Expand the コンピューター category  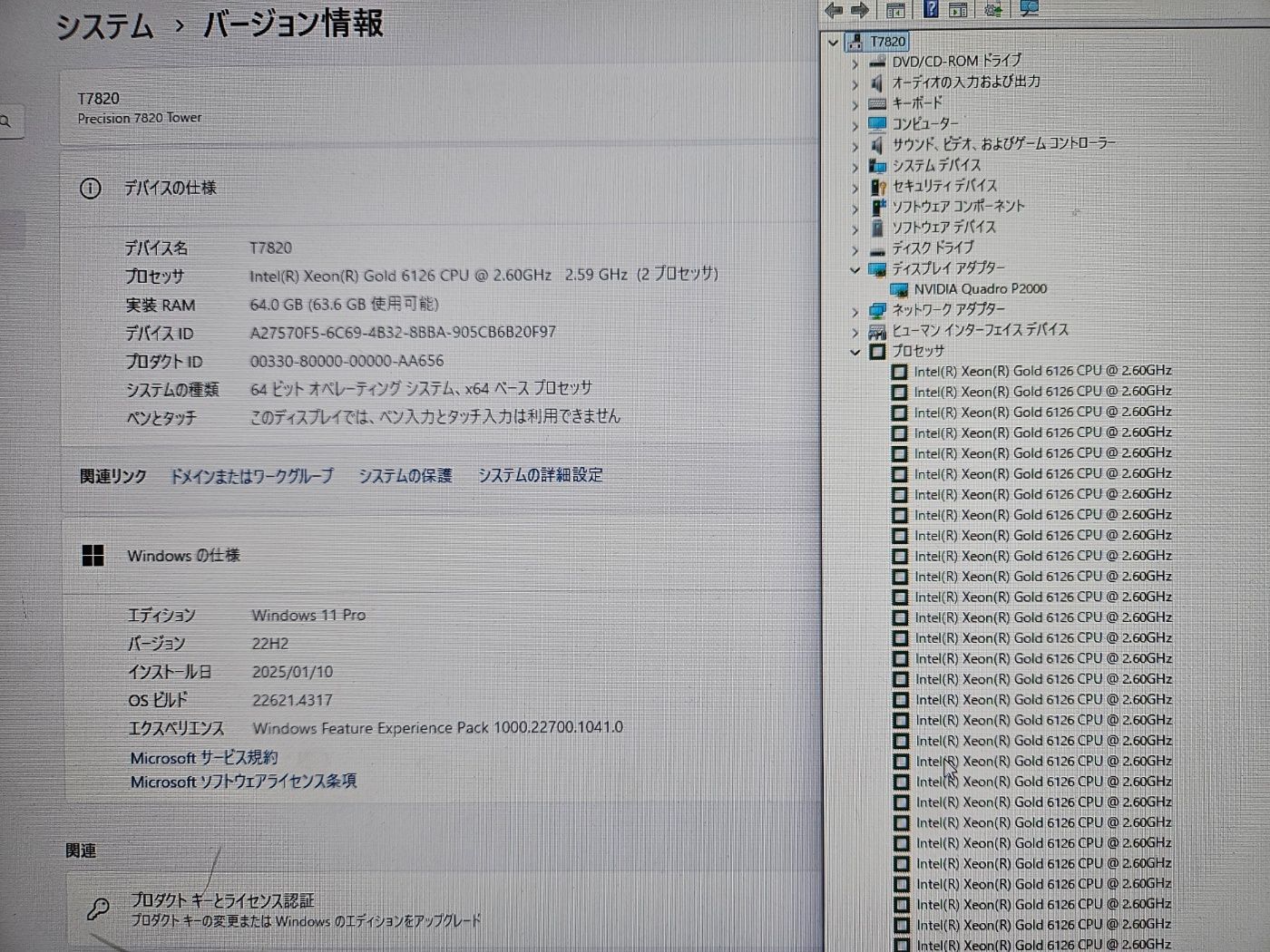[x=855, y=126]
